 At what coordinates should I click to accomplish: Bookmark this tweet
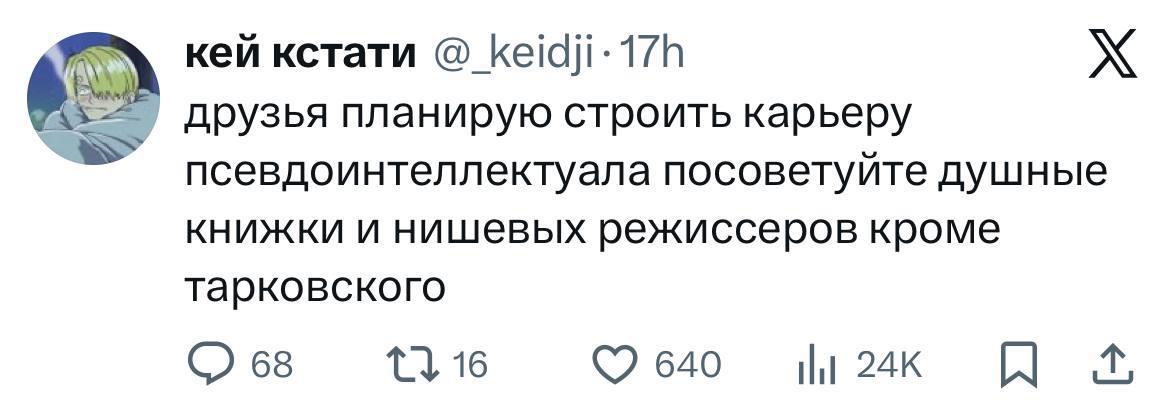[1017, 365]
